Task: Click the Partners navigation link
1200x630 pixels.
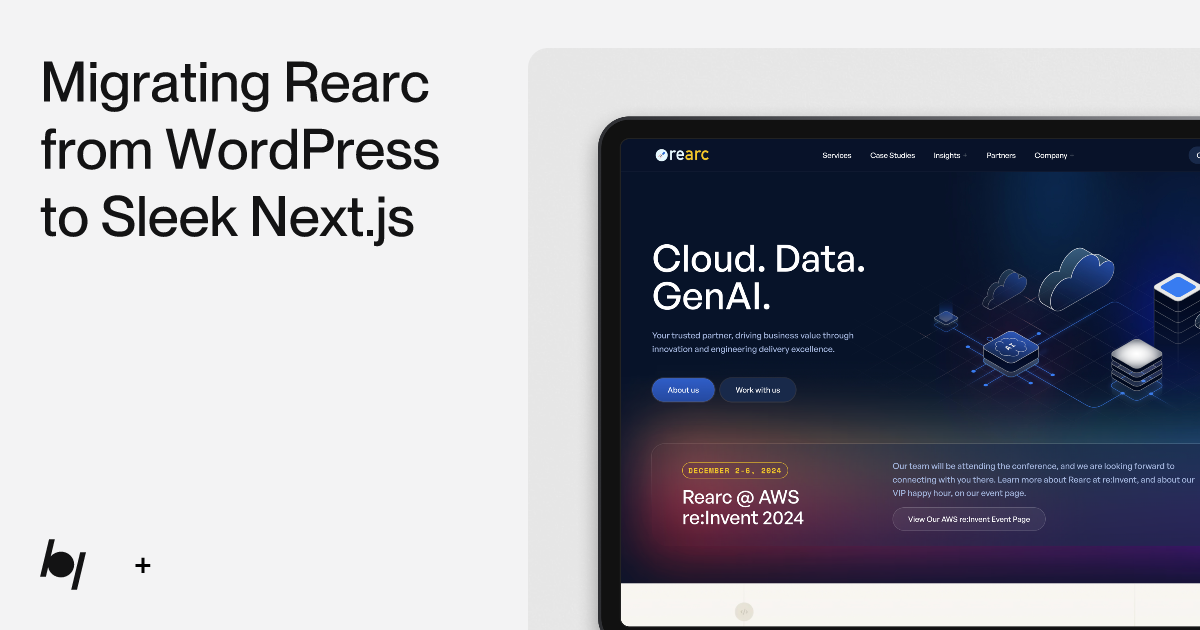Action: click(1001, 155)
